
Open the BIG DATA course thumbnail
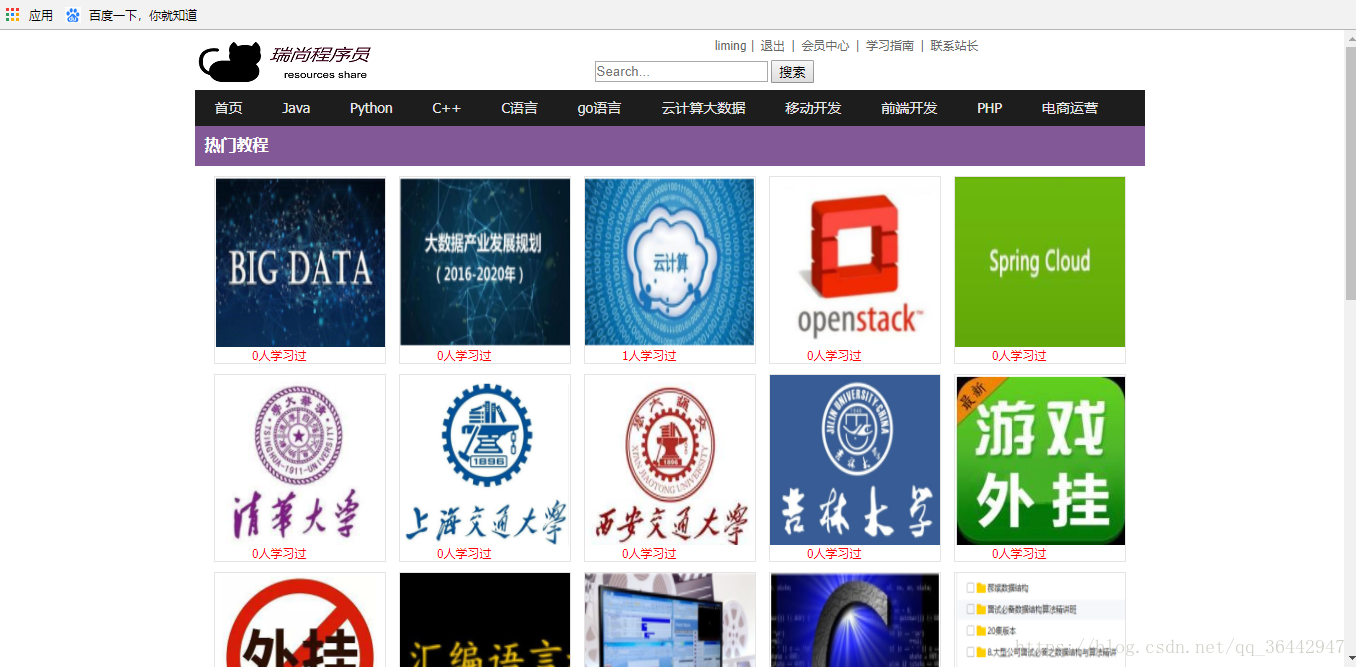click(300, 263)
